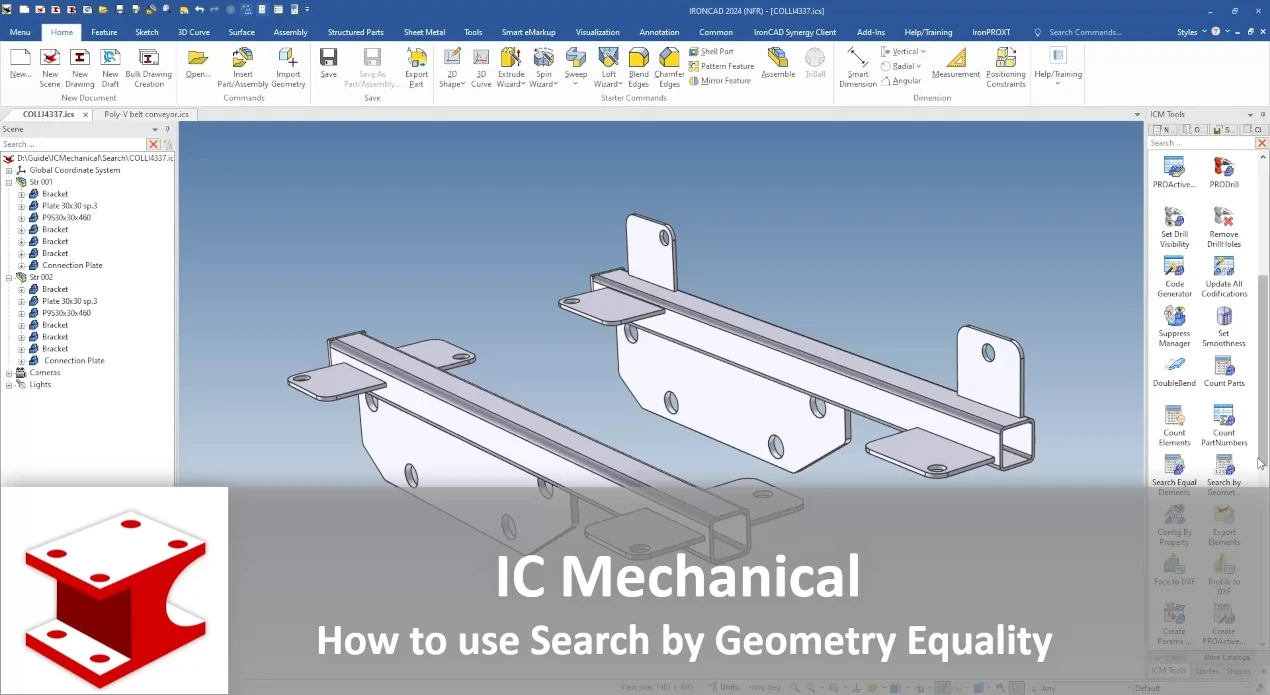1270x695 pixels.
Task: Click the Open folder icon
Action: (198, 57)
